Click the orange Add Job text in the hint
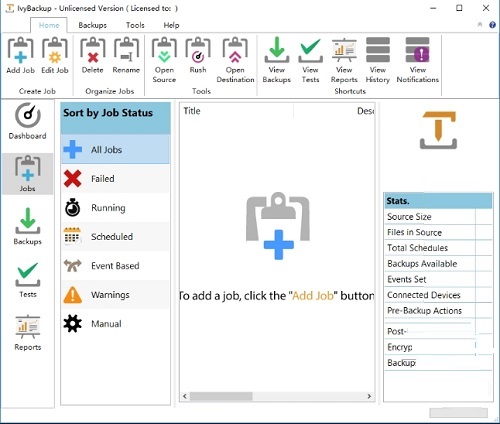 tap(313, 296)
